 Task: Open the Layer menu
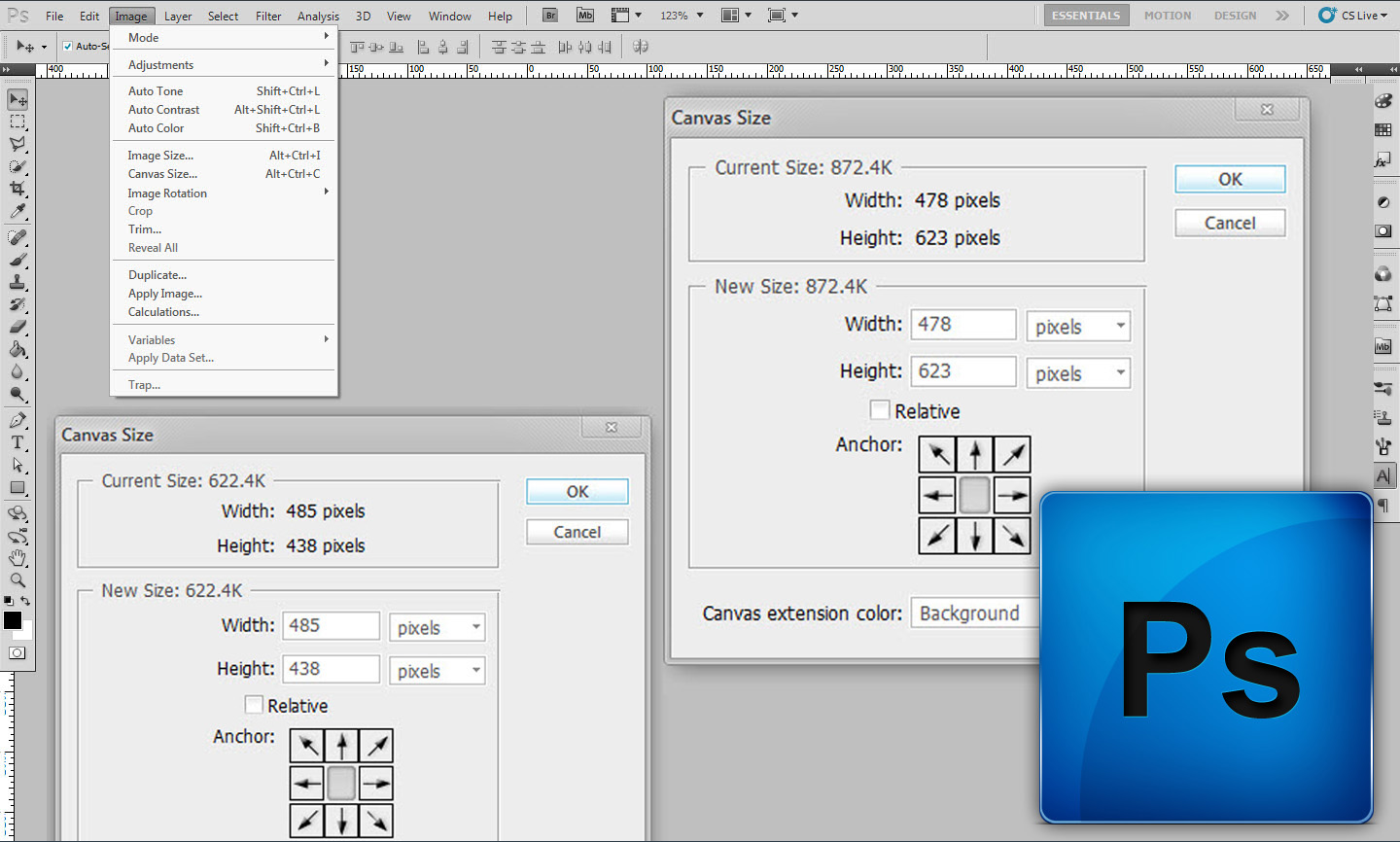pos(178,16)
